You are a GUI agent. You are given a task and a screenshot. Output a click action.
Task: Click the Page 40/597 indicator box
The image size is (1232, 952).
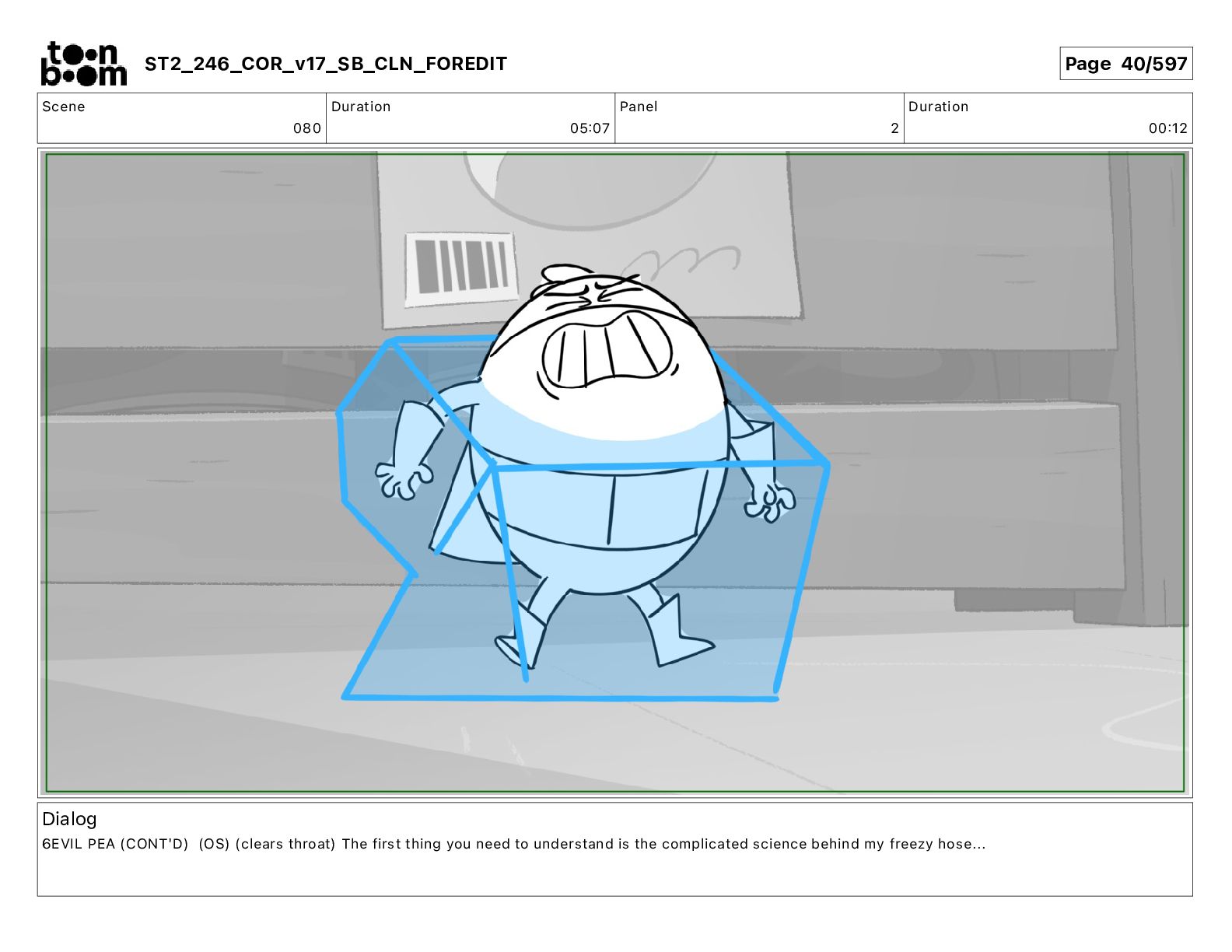1125,64
